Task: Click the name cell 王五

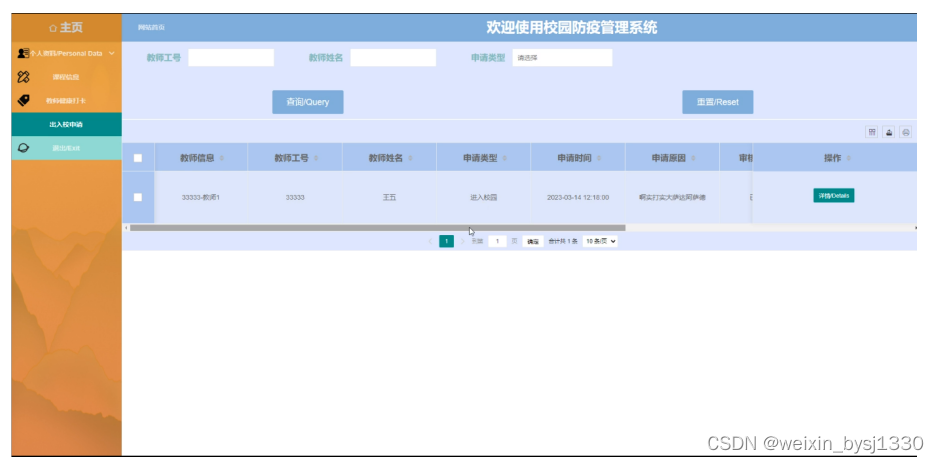Action: (x=389, y=197)
